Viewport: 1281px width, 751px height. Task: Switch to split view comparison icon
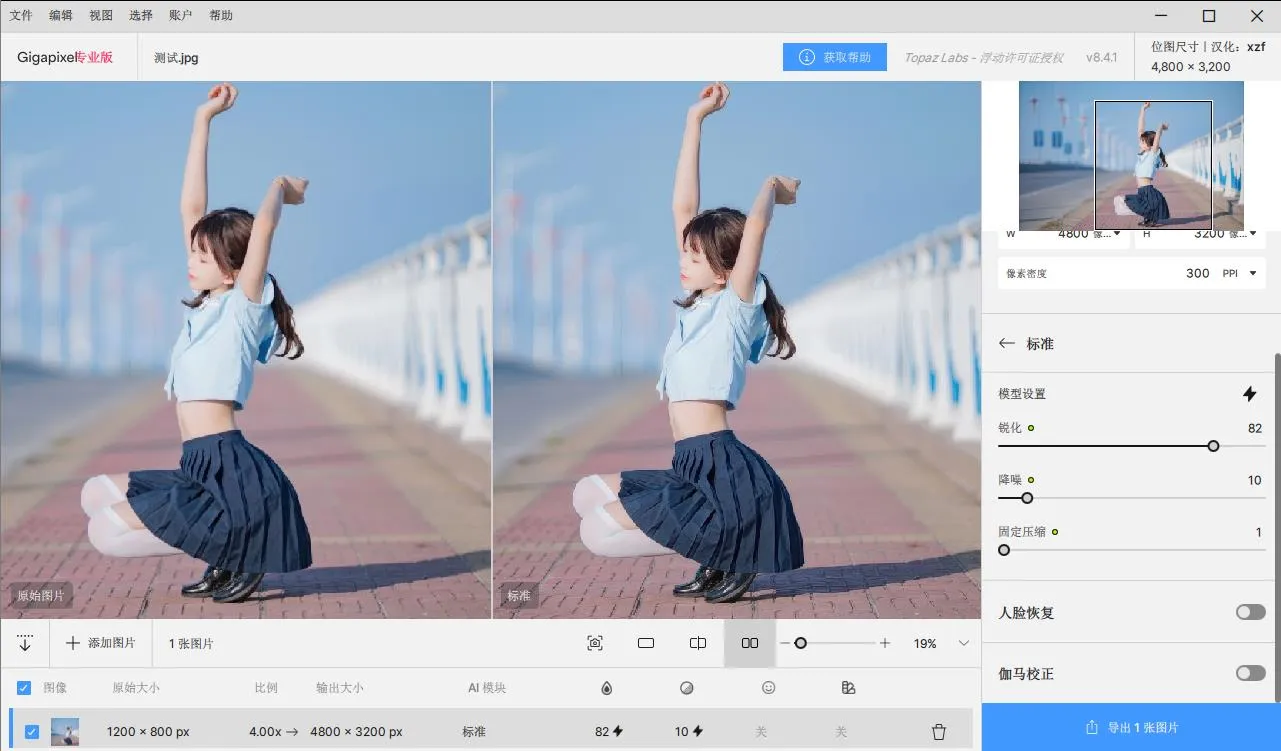click(698, 643)
